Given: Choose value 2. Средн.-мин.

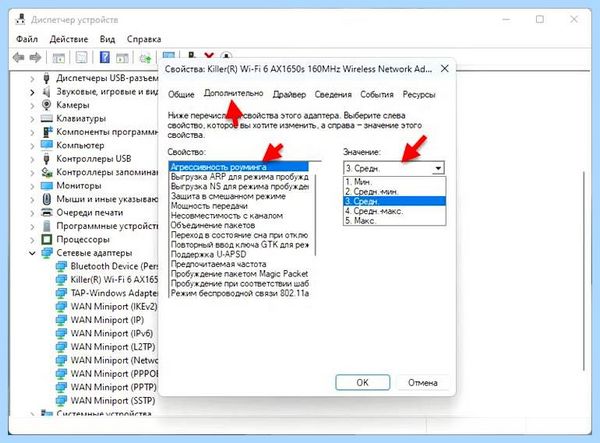Looking at the screenshot, I should [395, 191].
